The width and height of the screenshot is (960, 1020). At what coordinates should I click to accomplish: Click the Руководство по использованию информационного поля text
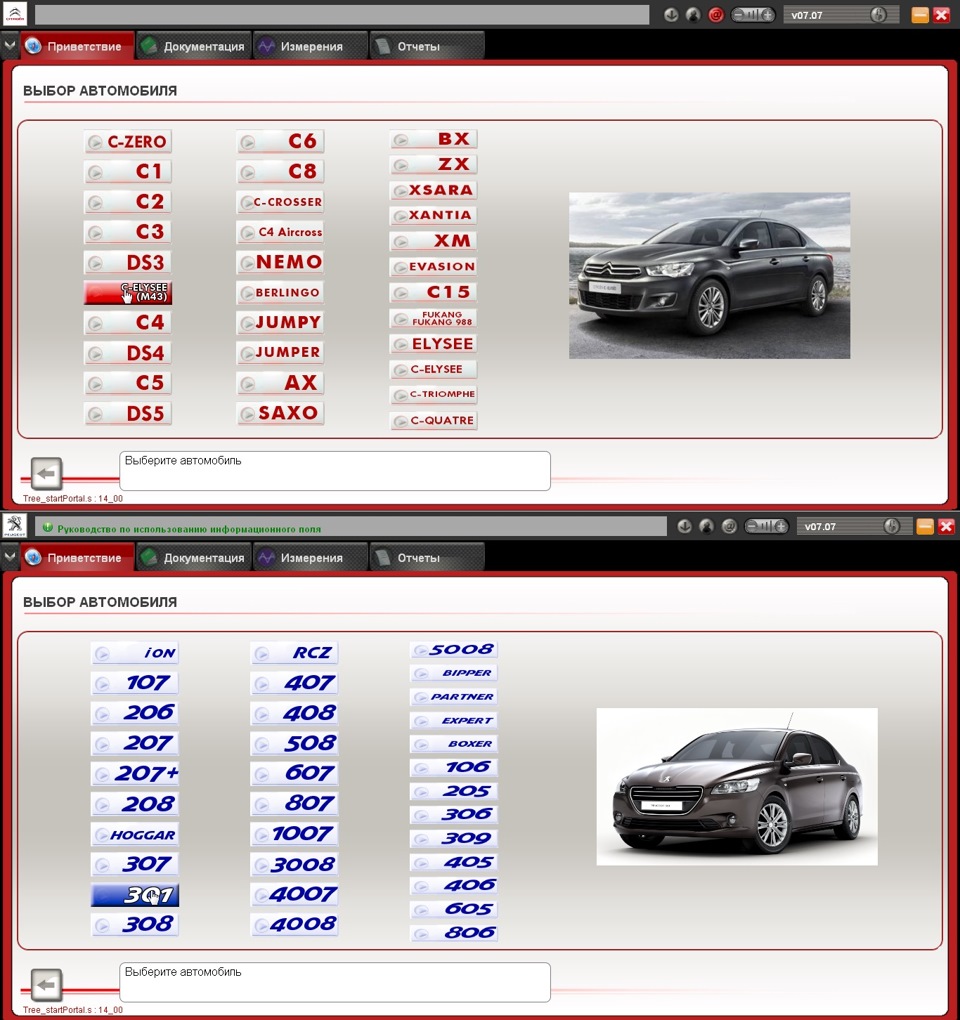coord(189,529)
